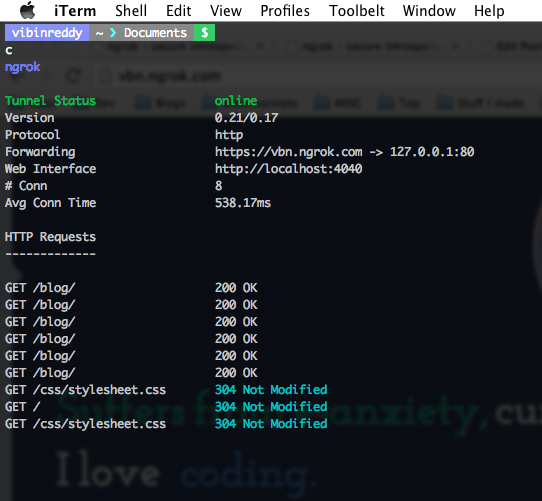
Task: Click the GET / request line
Action: 22,407
